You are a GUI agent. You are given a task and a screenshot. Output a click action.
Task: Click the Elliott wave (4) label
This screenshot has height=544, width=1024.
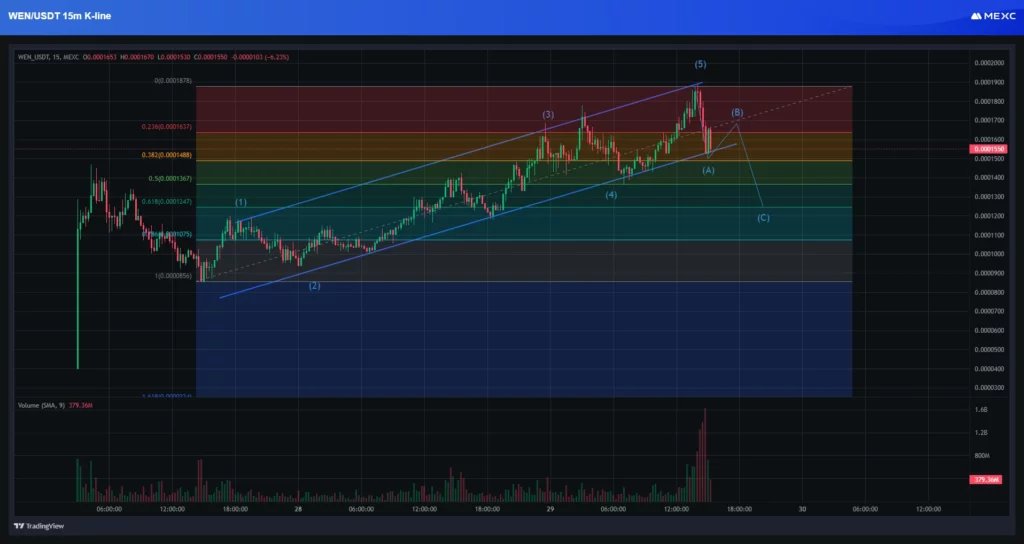[x=611, y=195]
